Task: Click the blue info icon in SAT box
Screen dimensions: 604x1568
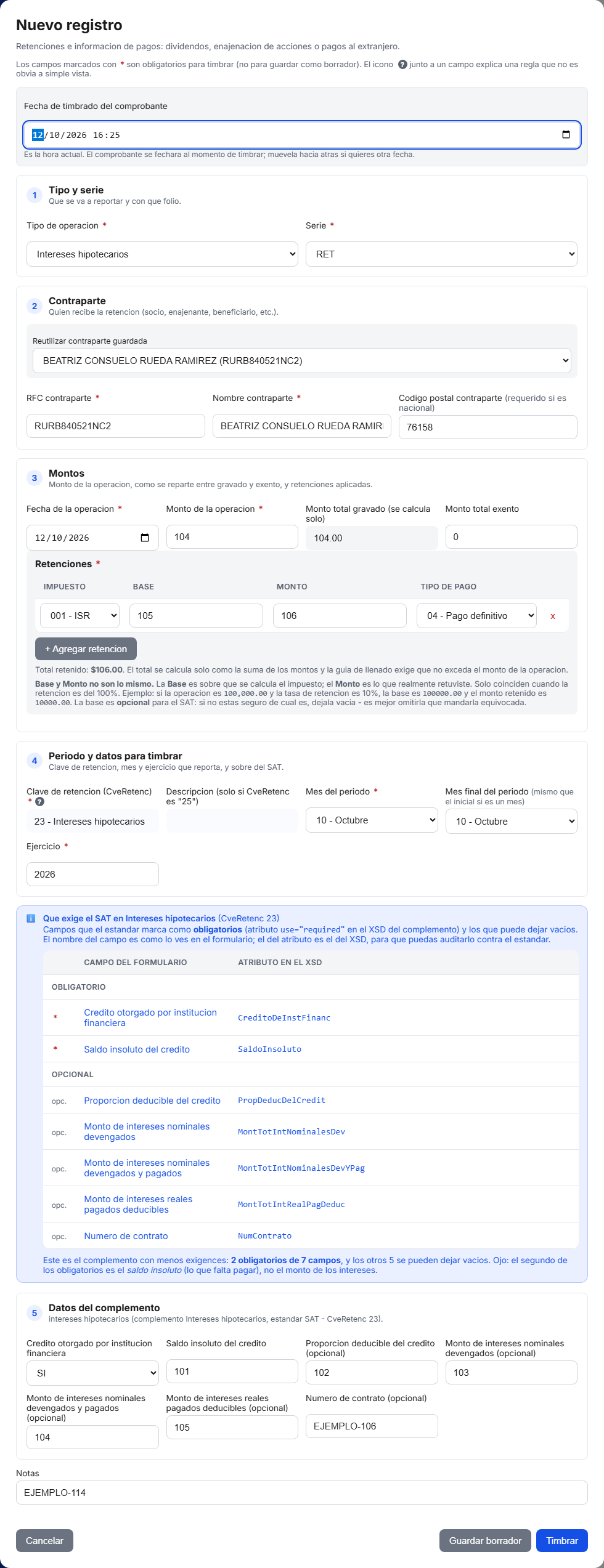Action: pyautogui.click(x=31, y=918)
